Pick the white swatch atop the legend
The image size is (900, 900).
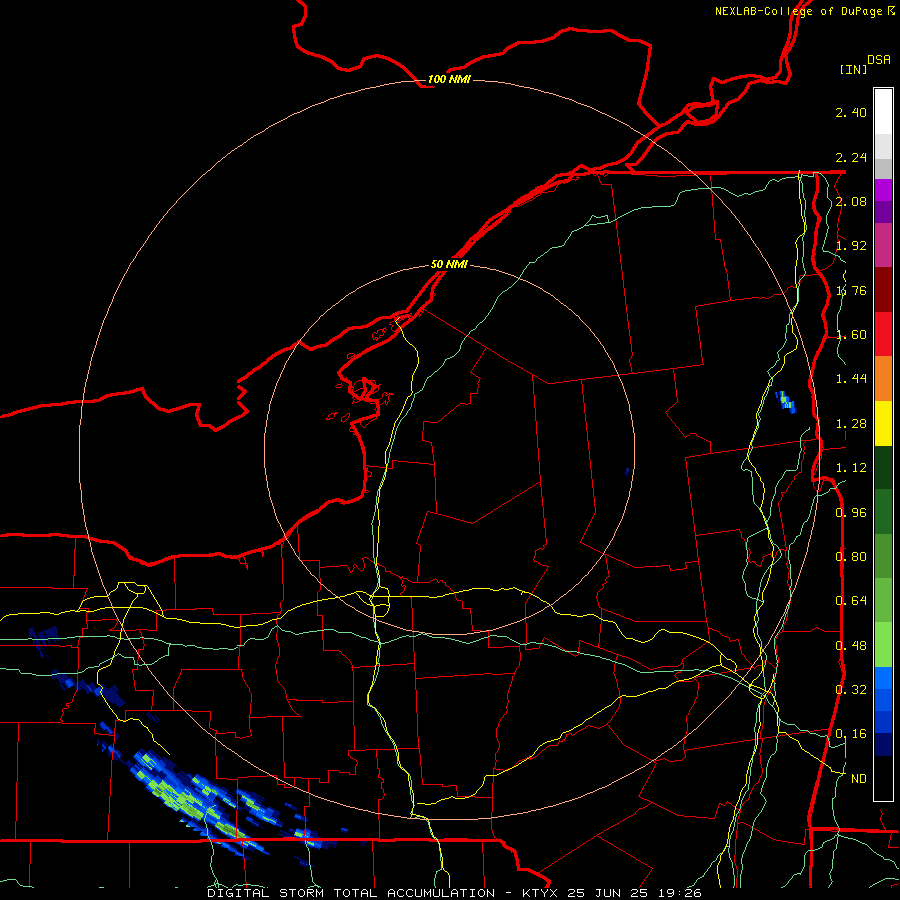tap(883, 112)
